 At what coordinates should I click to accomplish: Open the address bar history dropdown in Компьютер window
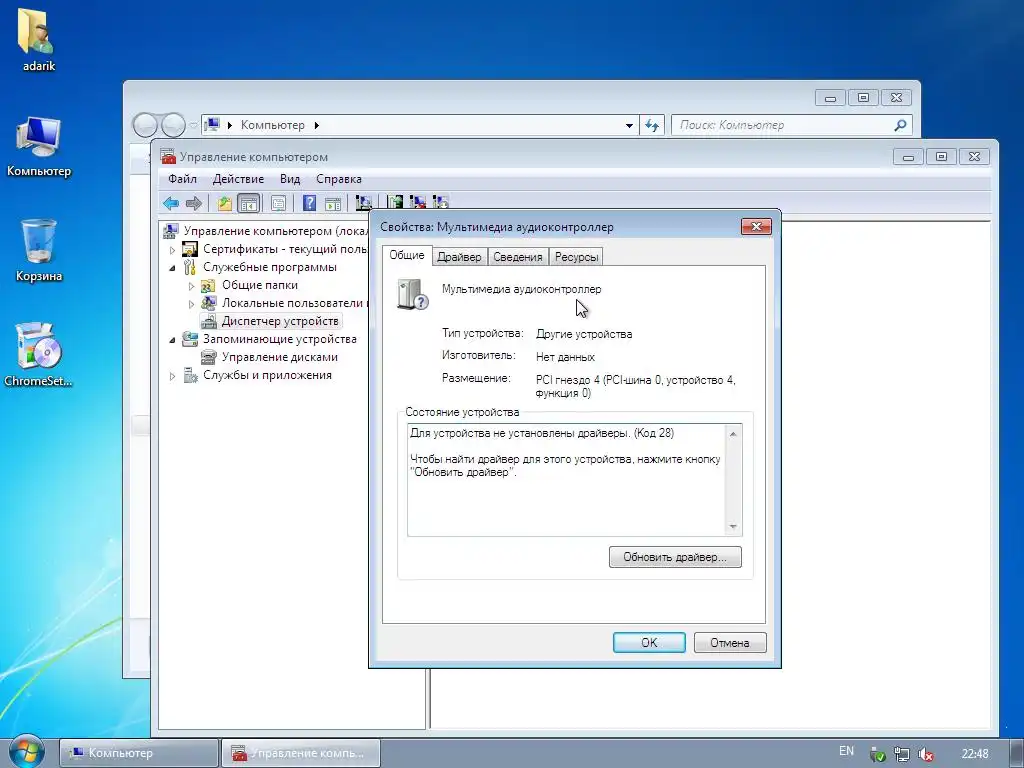[629, 125]
